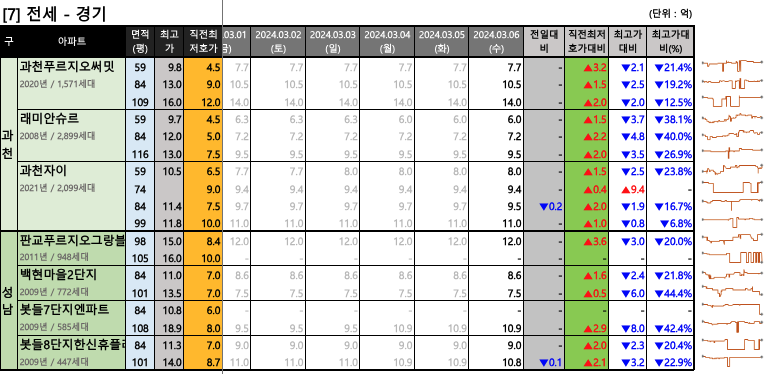Open the sparkline in the ▲9.4 row
Screen dimensions: 769x374
[x=732, y=187]
